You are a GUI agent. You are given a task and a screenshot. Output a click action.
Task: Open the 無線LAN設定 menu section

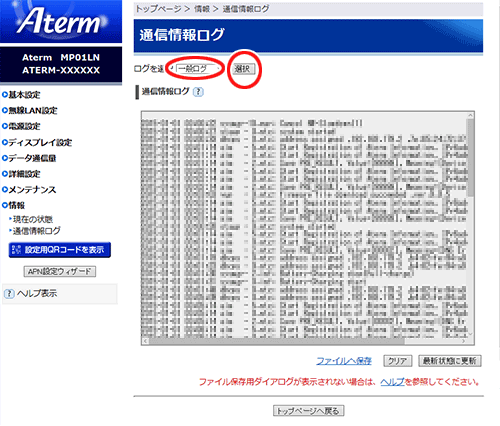(x=33, y=111)
